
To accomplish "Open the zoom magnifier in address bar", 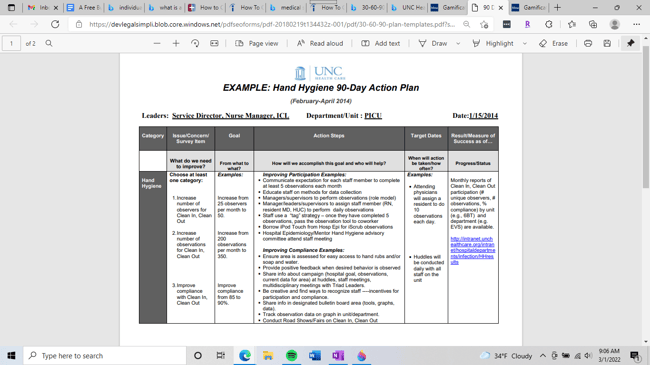I will pos(467,24).
